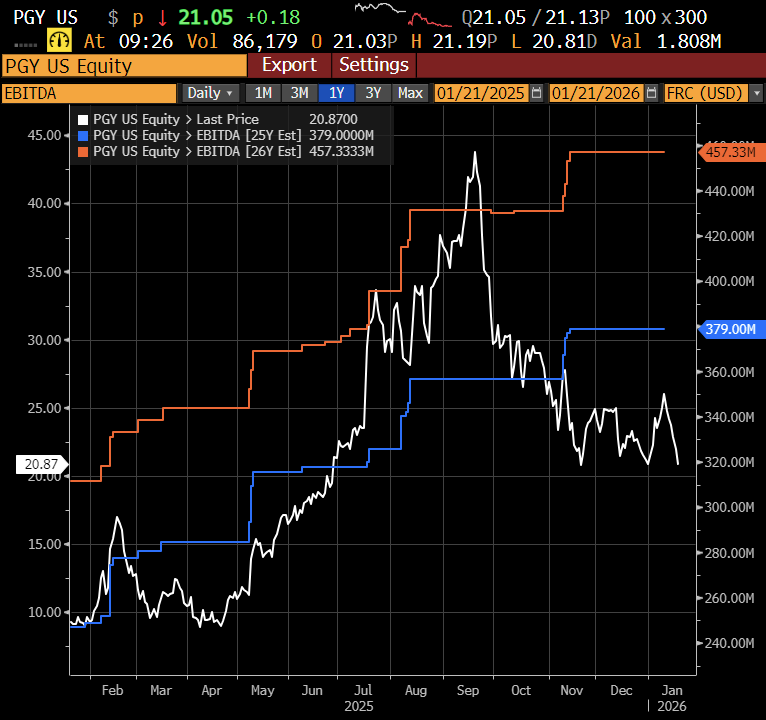Click the Sep label on the x-axis
This screenshot has width=766, height=720.
point(468,690)
